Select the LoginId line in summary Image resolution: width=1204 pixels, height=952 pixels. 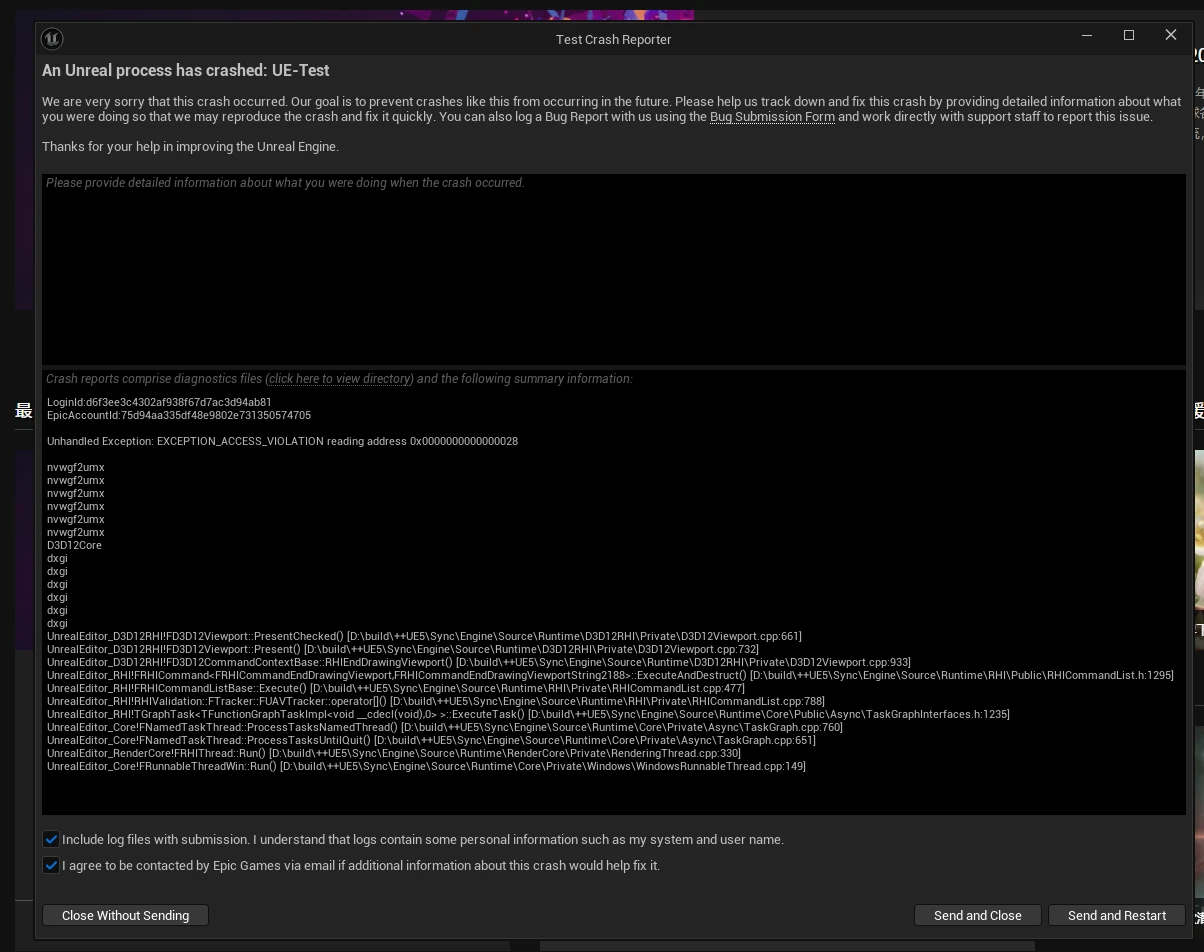(x=159, y=402)
